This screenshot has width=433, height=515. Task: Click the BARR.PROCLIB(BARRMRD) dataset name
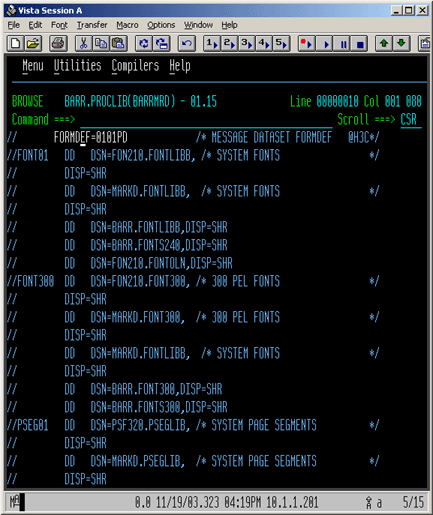click(120, 102)
